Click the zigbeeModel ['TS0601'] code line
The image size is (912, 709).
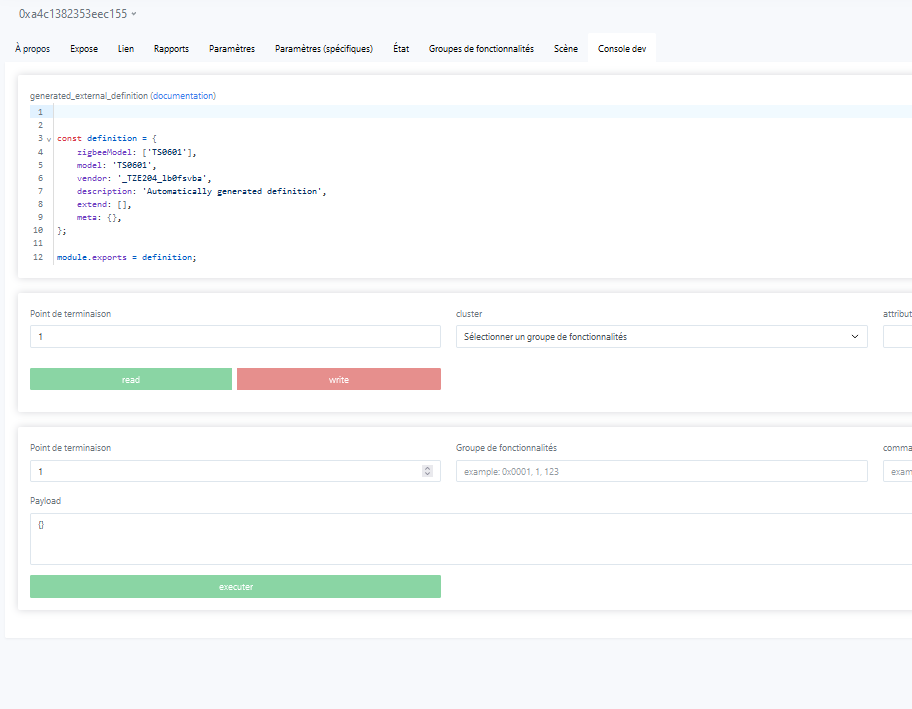pos(137,152)
